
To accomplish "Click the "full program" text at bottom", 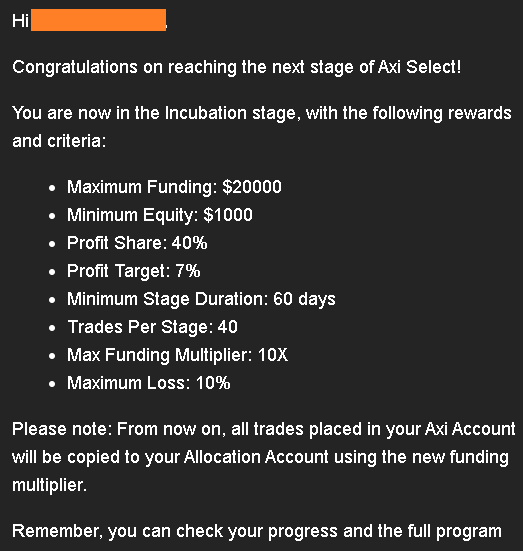I will [x=454, y=531].
